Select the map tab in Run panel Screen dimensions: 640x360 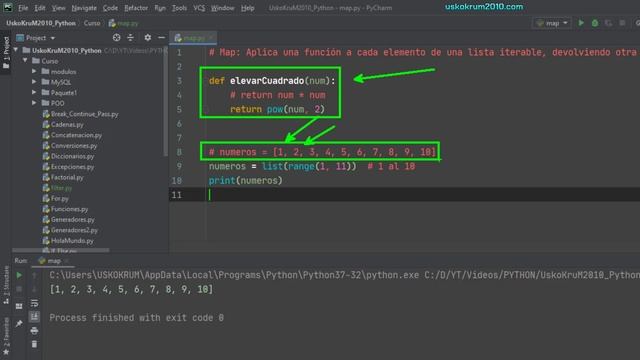click(53, 261)
